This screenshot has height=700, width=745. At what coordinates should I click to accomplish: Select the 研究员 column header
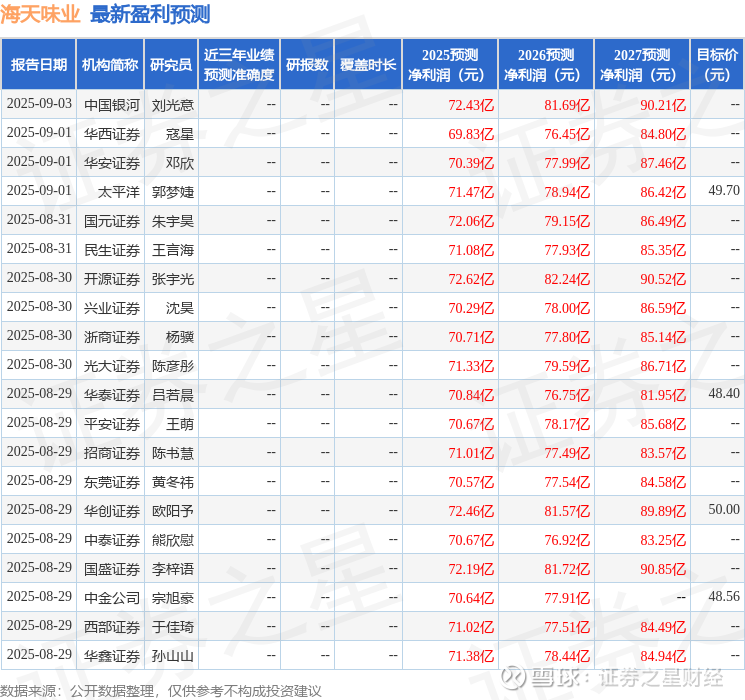(x=171, y=65)
